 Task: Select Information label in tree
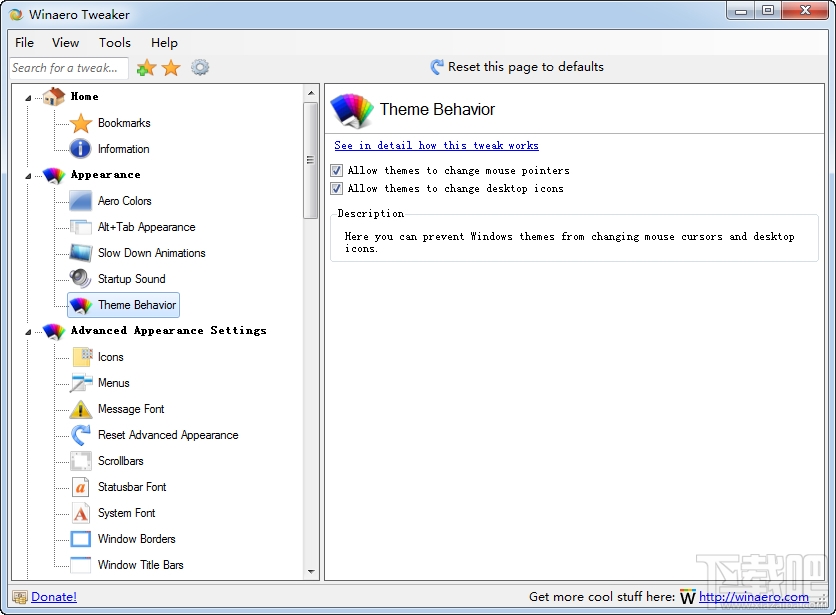[124, 149]
